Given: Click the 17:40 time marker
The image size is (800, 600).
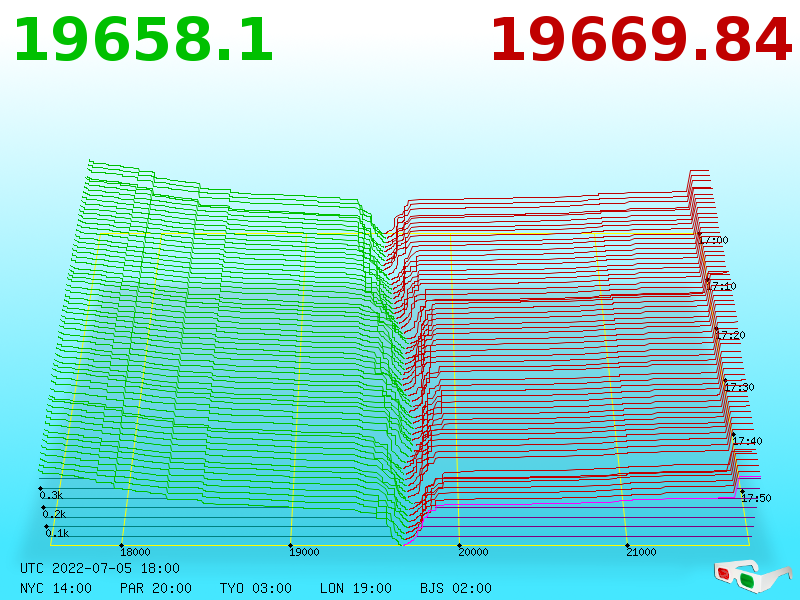Looking at the screenshot, I should point(747,441).
